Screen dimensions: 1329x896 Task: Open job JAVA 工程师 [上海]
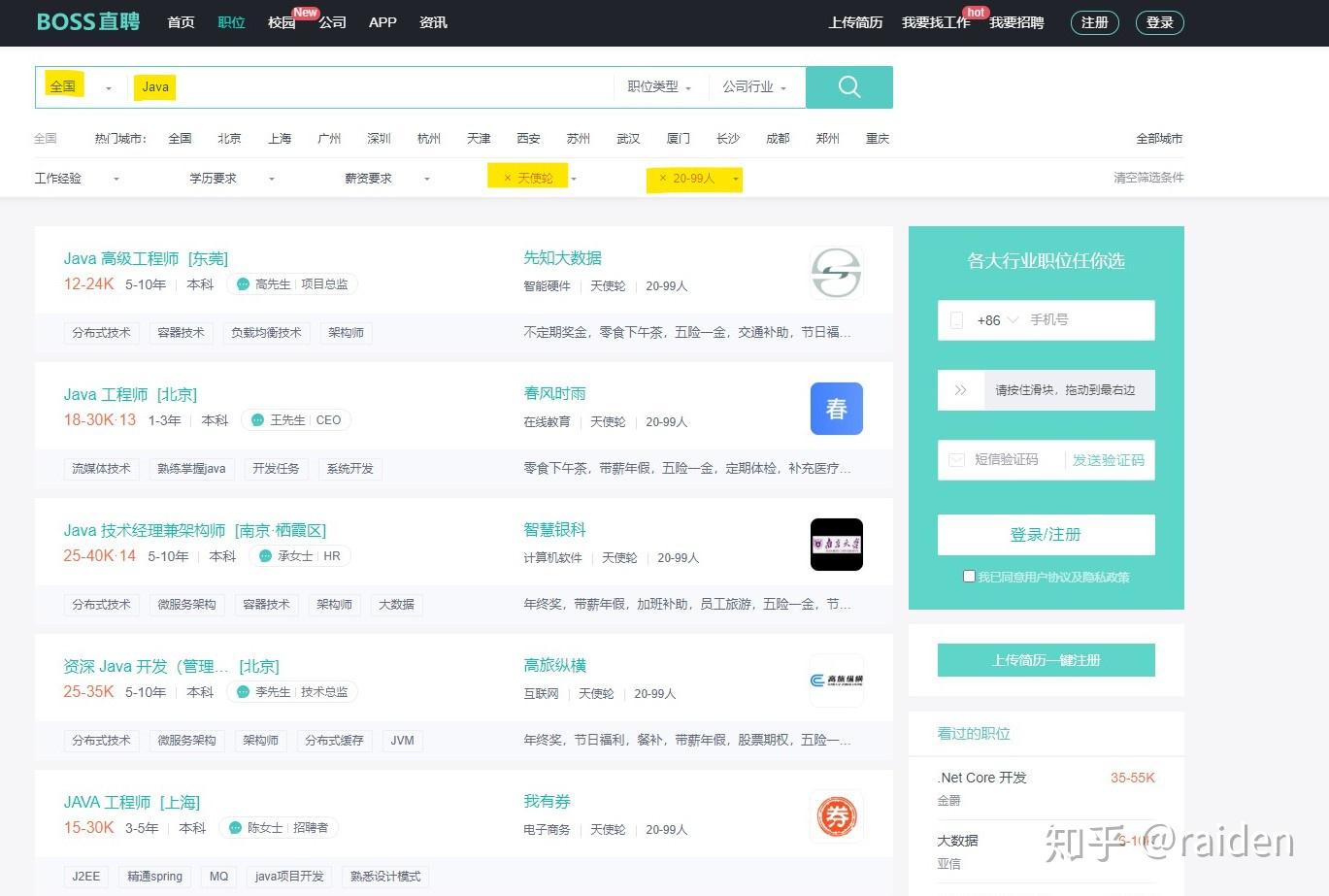pos(131,803)
